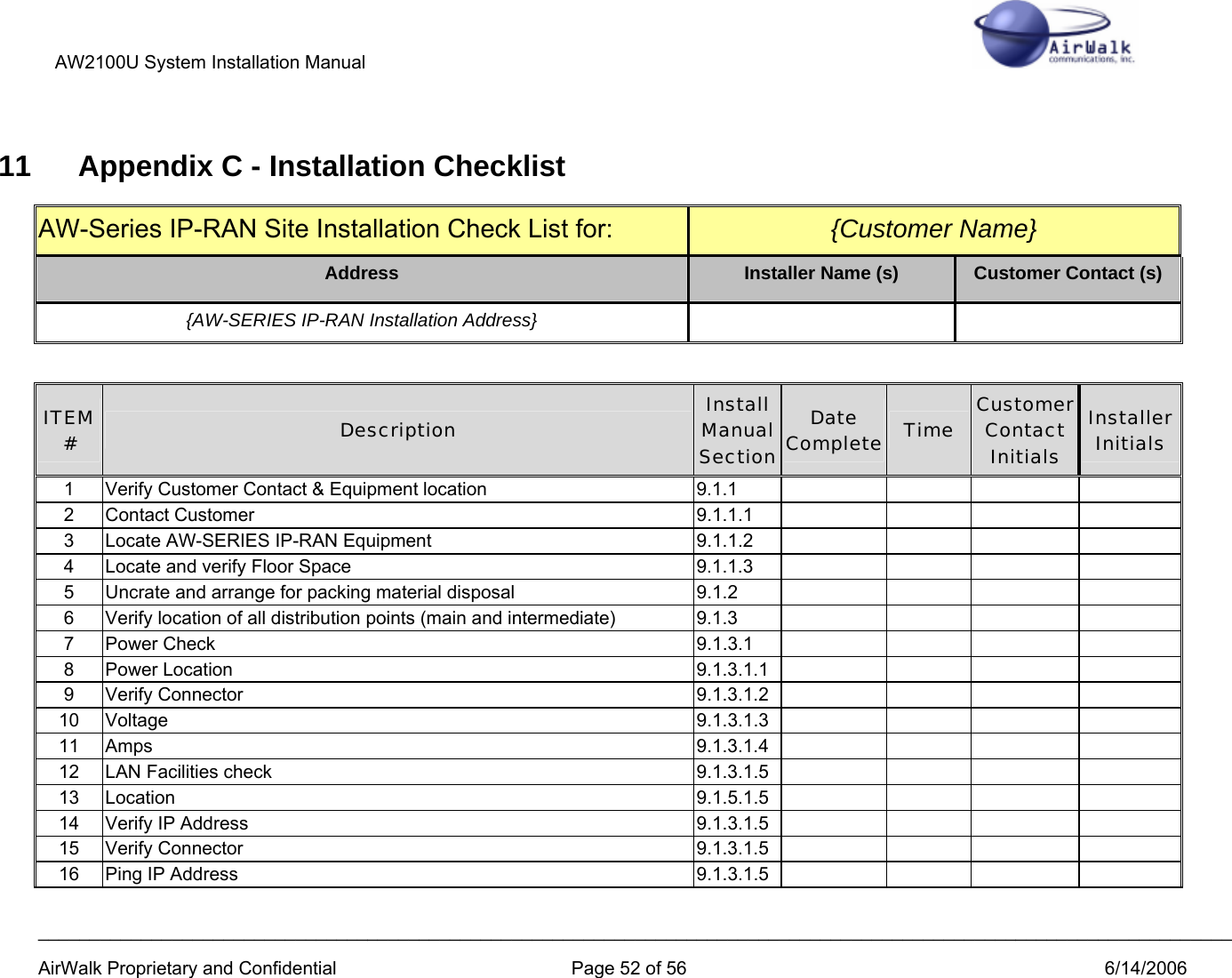
Task: Click section number '9.1.3.1' for Power Check
Action: pos(724,645)
